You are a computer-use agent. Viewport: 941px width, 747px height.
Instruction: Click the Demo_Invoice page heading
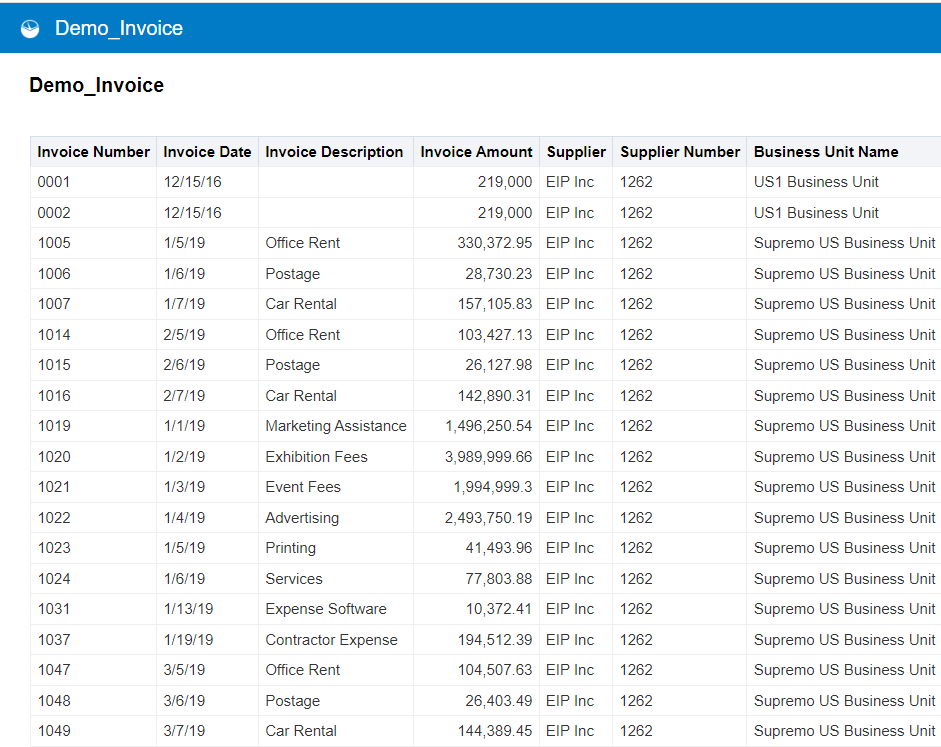(97, 85)
